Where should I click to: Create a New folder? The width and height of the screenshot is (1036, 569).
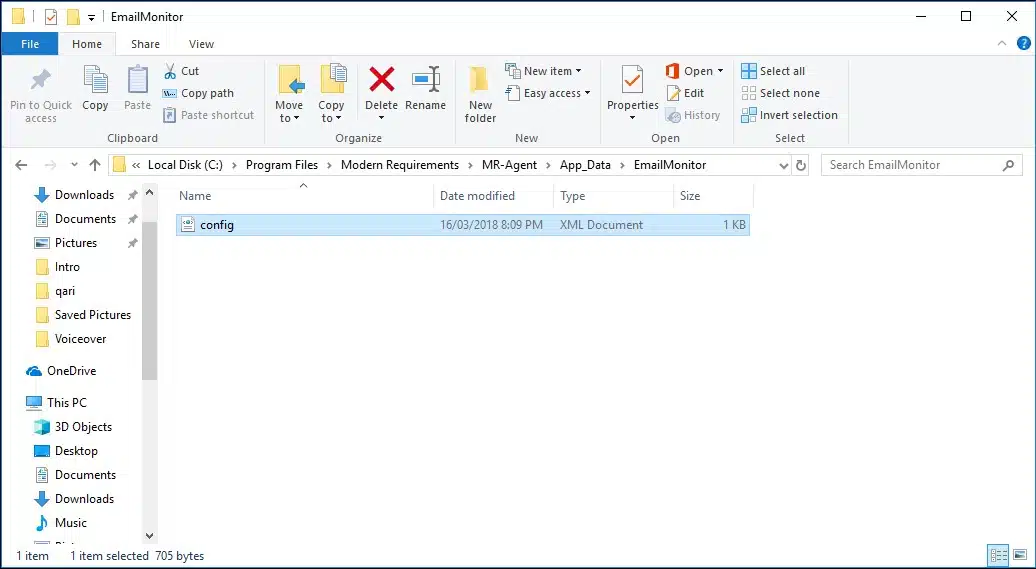click(480, 92)
